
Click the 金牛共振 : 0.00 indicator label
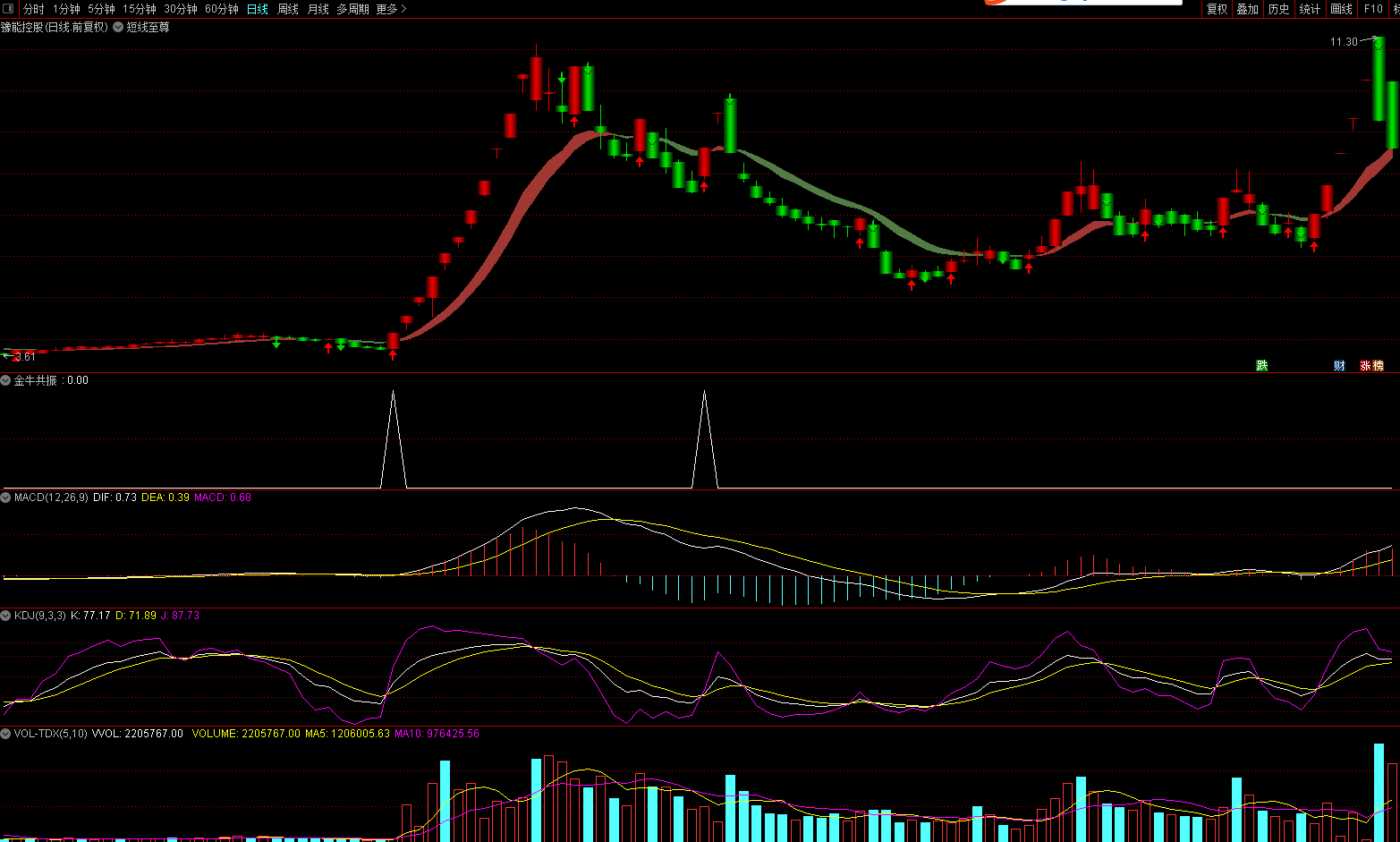point(51,380)
